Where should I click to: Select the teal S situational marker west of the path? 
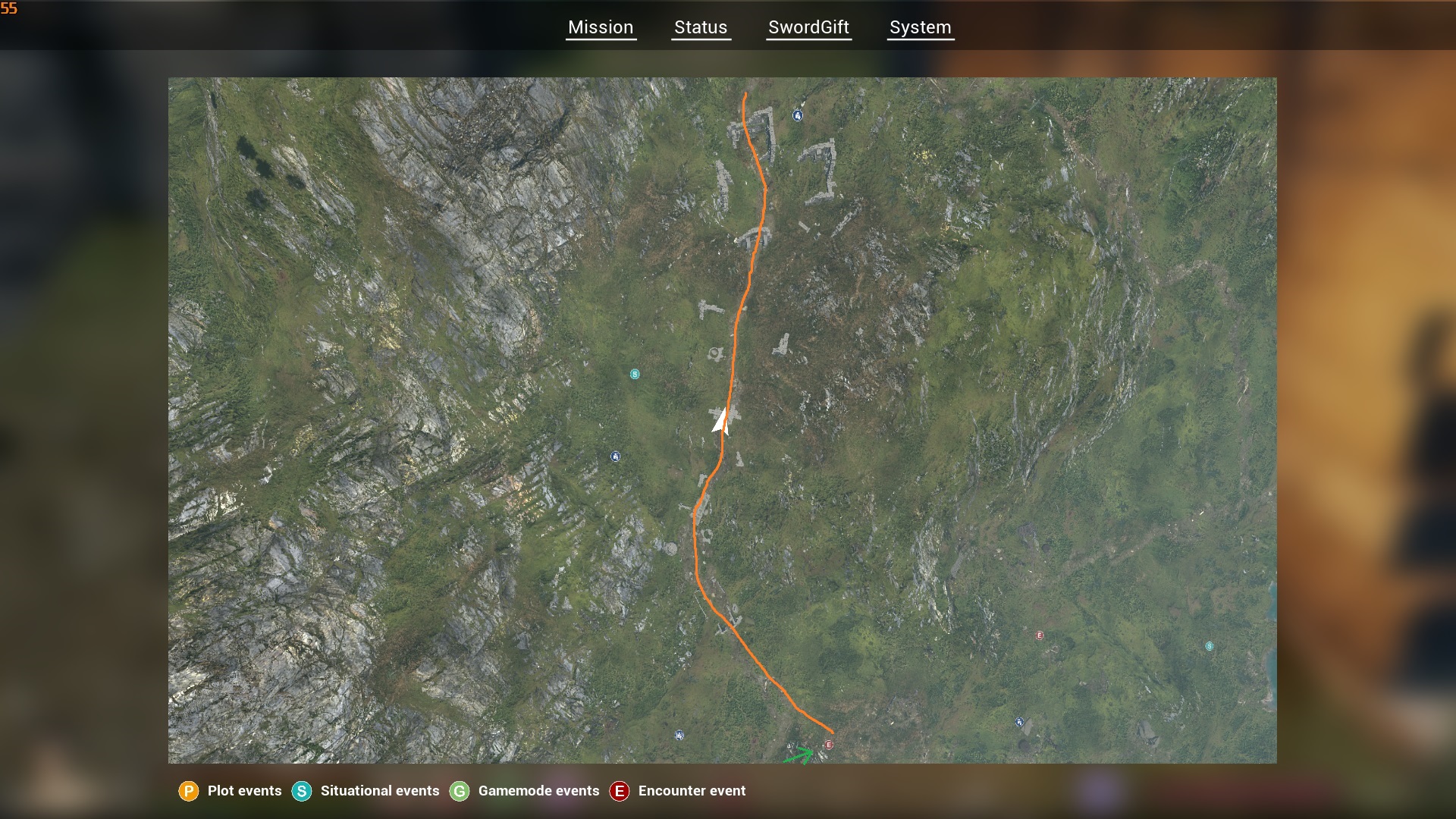(635, 374)
